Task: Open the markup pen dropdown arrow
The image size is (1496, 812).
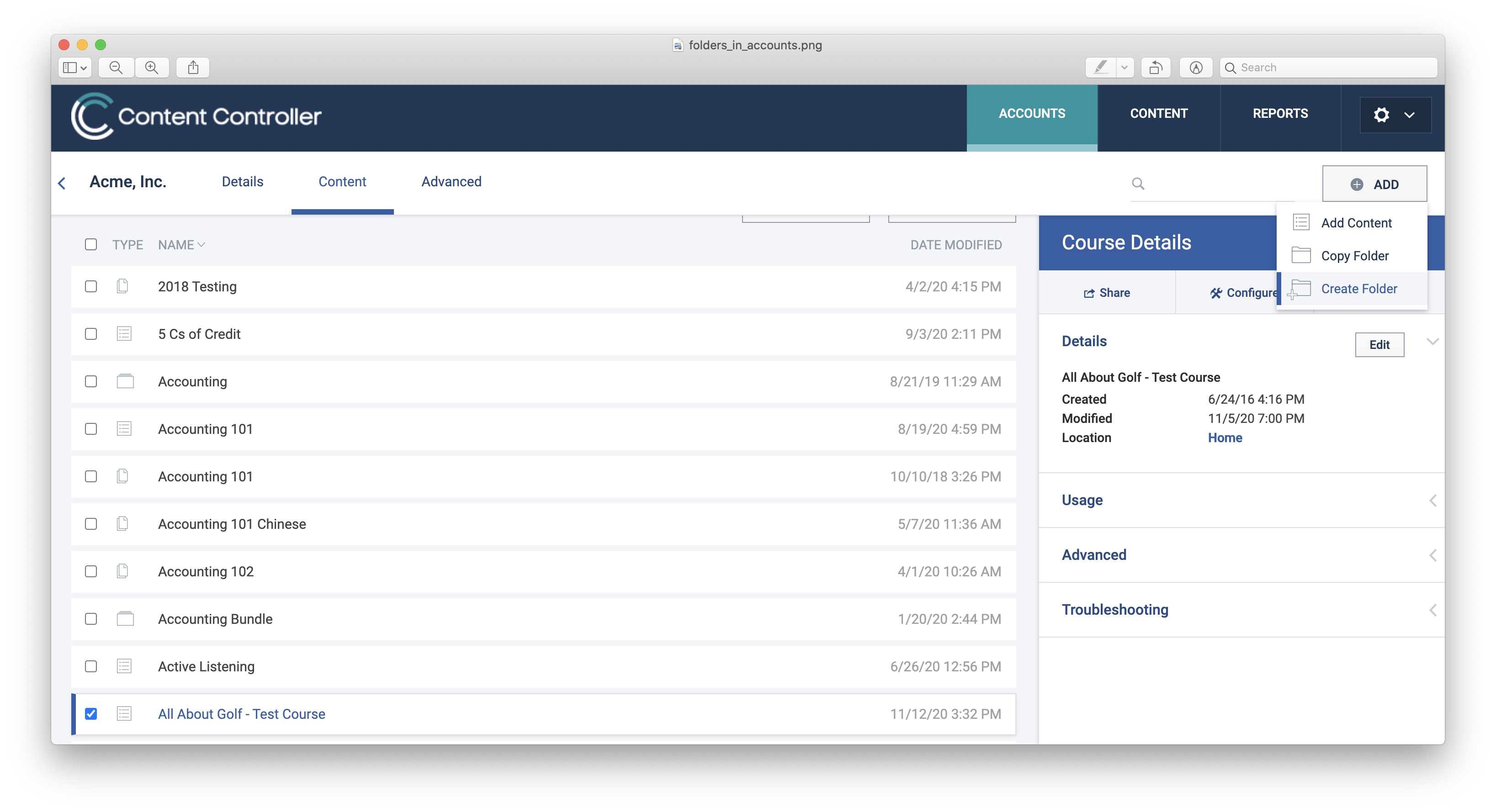Action: [1125, 67]
